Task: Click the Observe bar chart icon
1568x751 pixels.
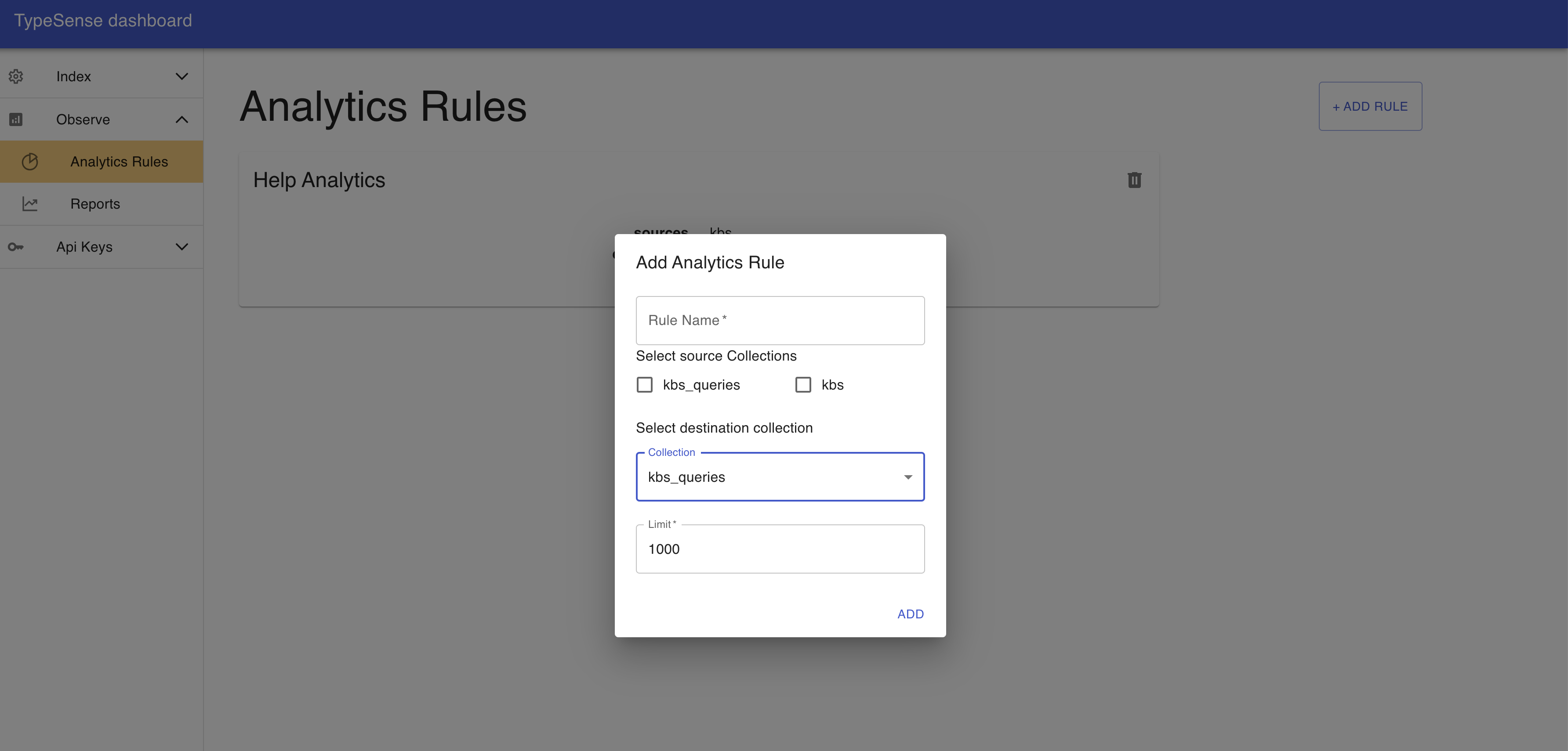Action: 16,120
